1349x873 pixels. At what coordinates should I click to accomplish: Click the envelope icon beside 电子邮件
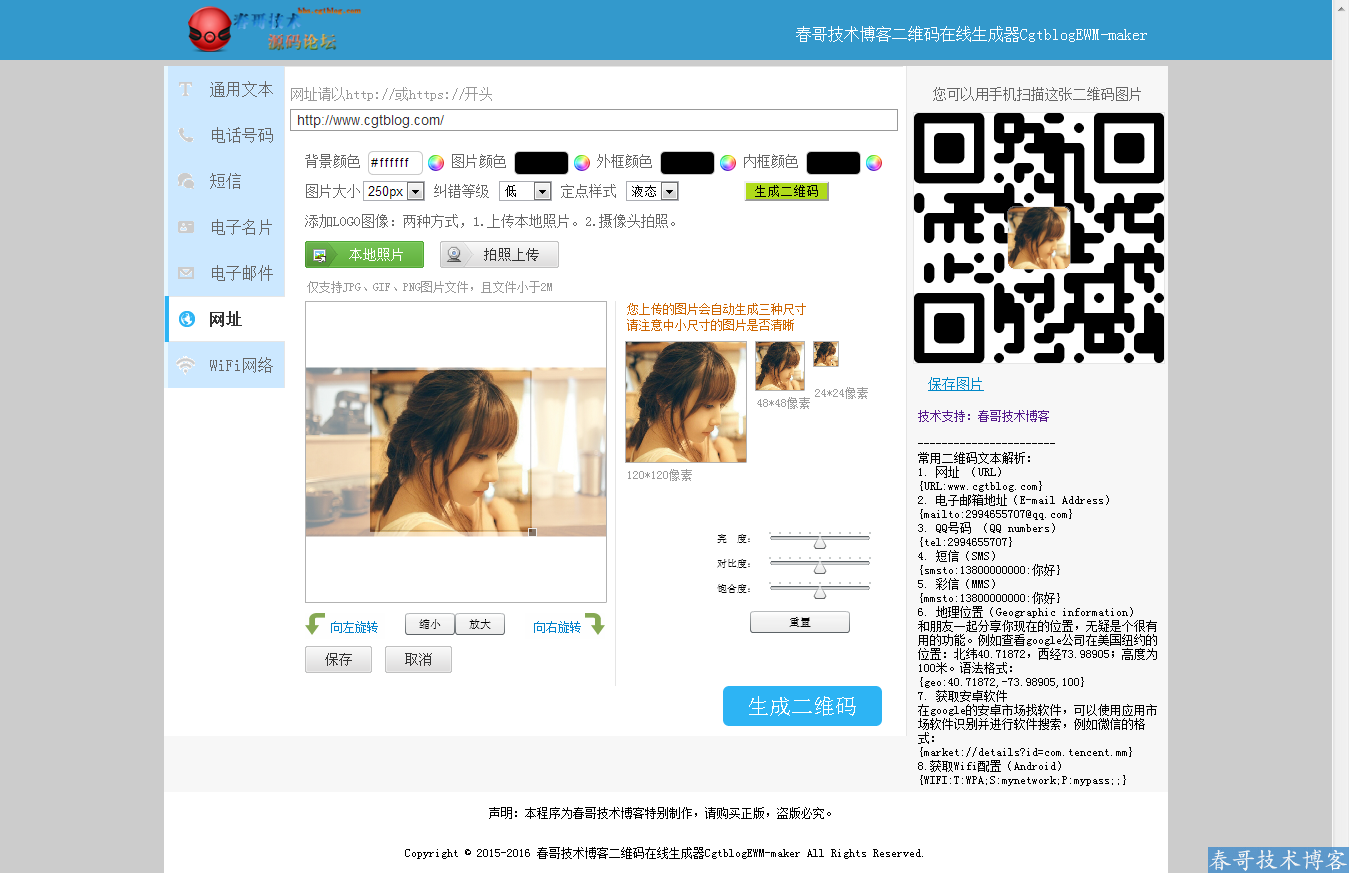186,273
